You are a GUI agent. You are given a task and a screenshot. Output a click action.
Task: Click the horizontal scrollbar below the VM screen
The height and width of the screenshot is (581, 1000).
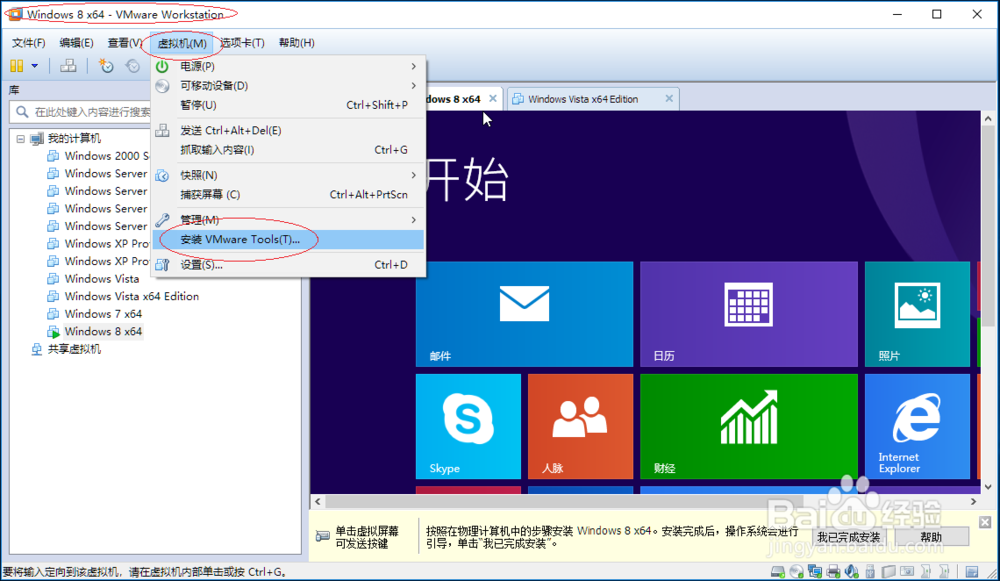click(x=650, y=502)
